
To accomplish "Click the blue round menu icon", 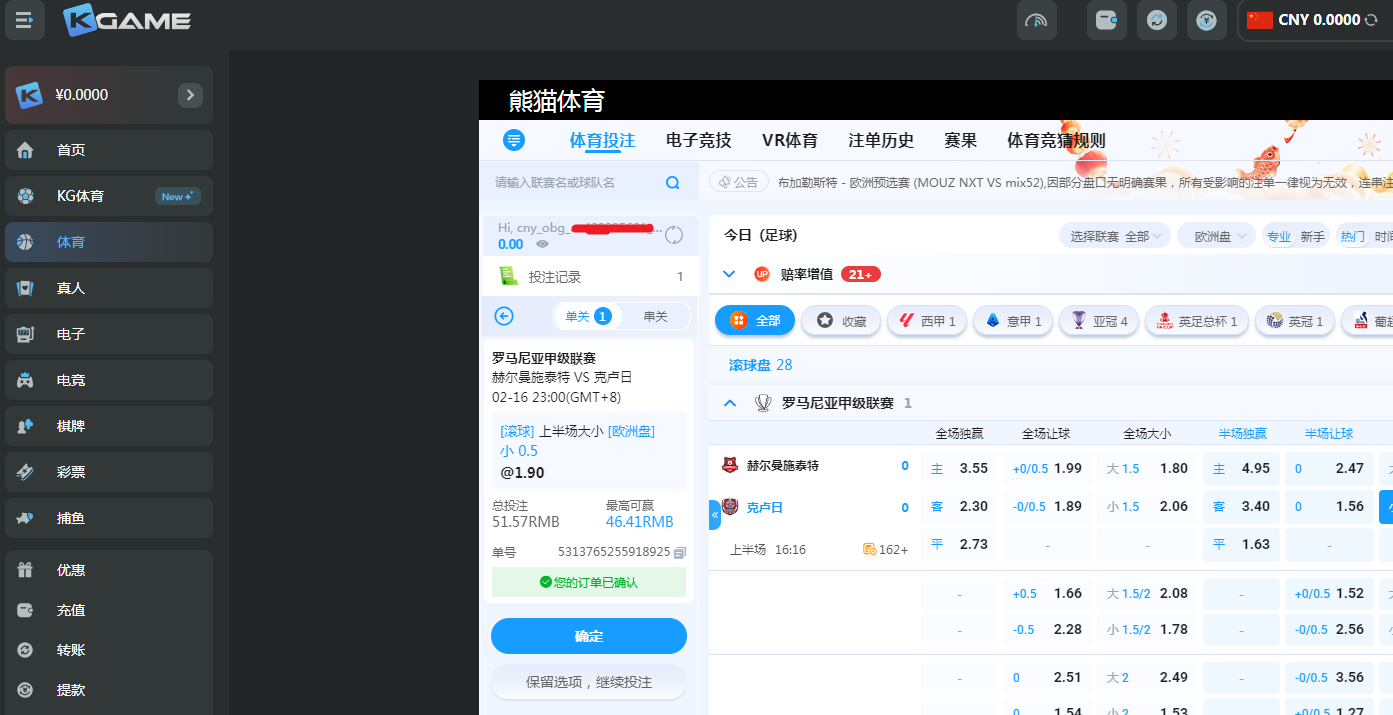I will (x=514, y=140).
